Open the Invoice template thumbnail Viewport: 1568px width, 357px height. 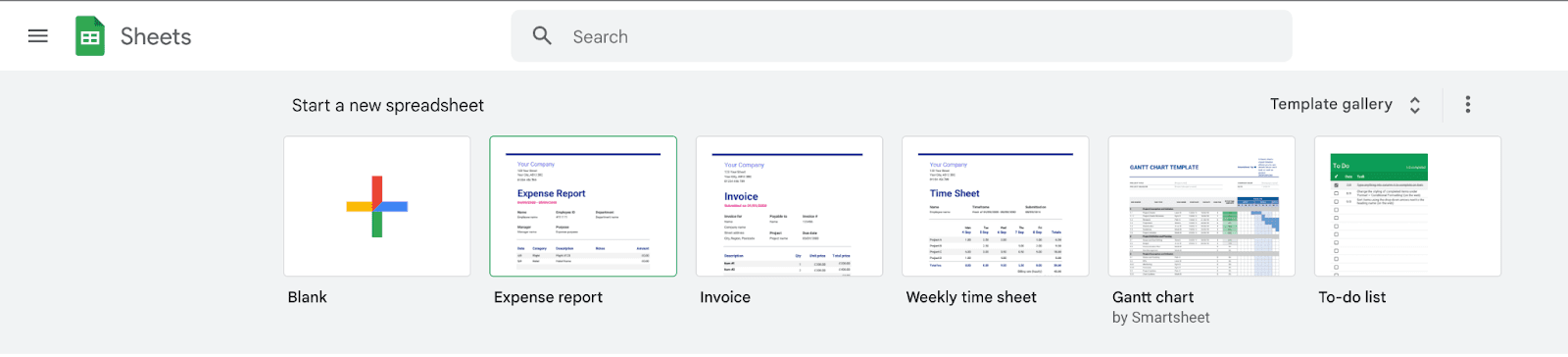(x=789, y=206)
